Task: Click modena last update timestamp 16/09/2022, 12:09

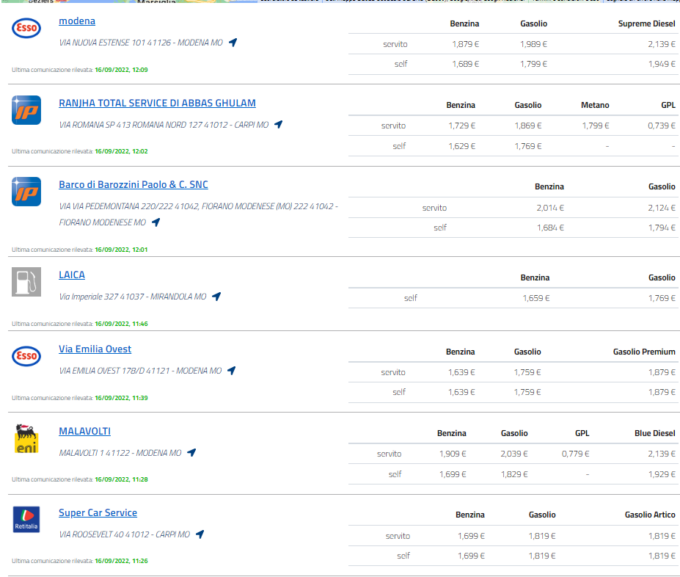Action: coord(121,69)
